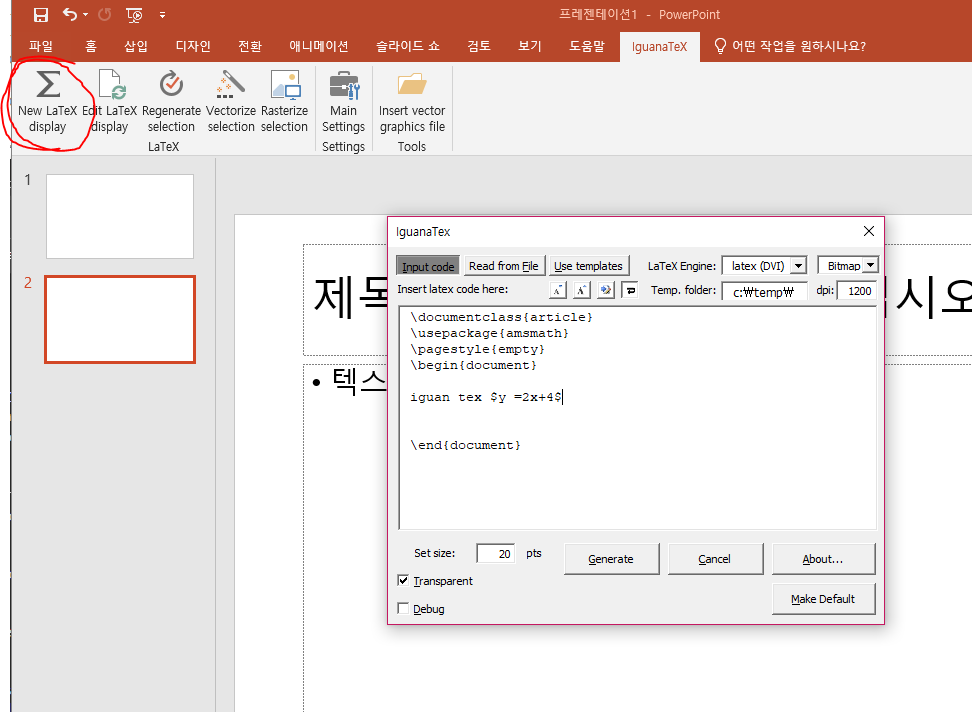The image size is (972, 712).
Task: Open the 파일 menu
Action: 41,45
